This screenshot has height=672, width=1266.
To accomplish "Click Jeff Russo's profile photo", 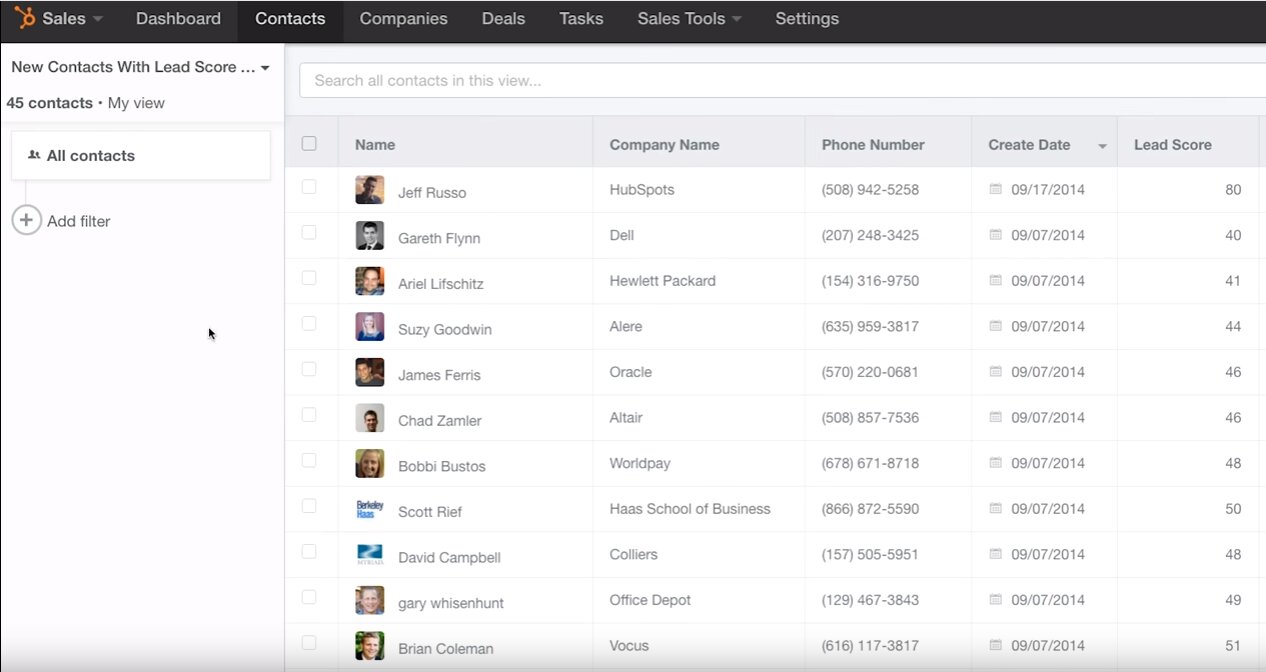I will pos(369,190).
